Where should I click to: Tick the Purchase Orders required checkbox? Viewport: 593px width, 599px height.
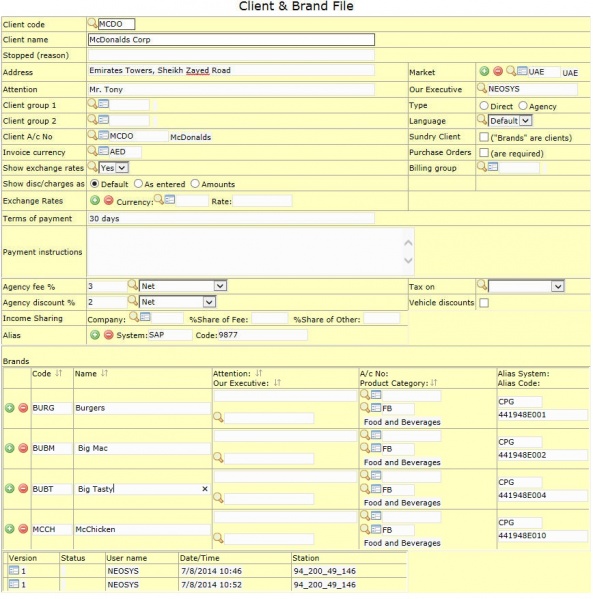(484, 152)
